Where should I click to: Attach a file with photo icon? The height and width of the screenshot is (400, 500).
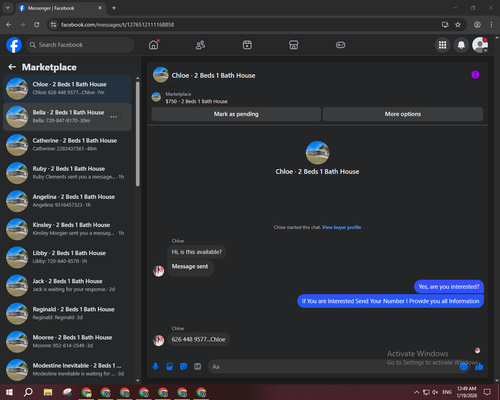[169, 367]
